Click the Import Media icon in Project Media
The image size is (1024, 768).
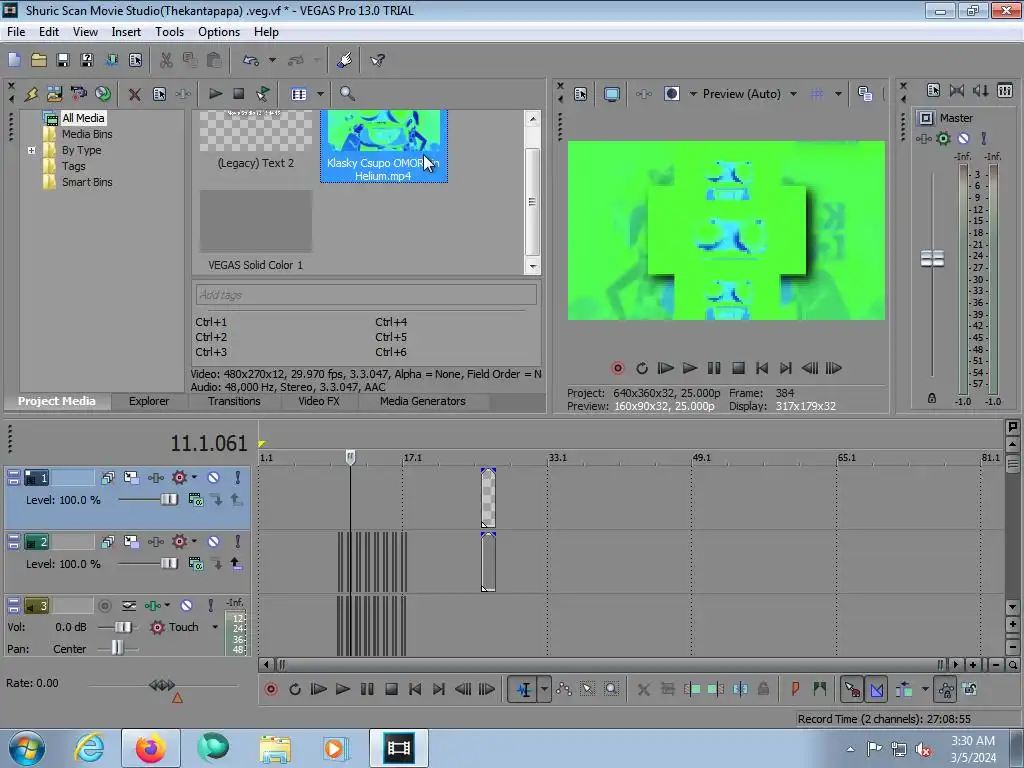point(54,94)
